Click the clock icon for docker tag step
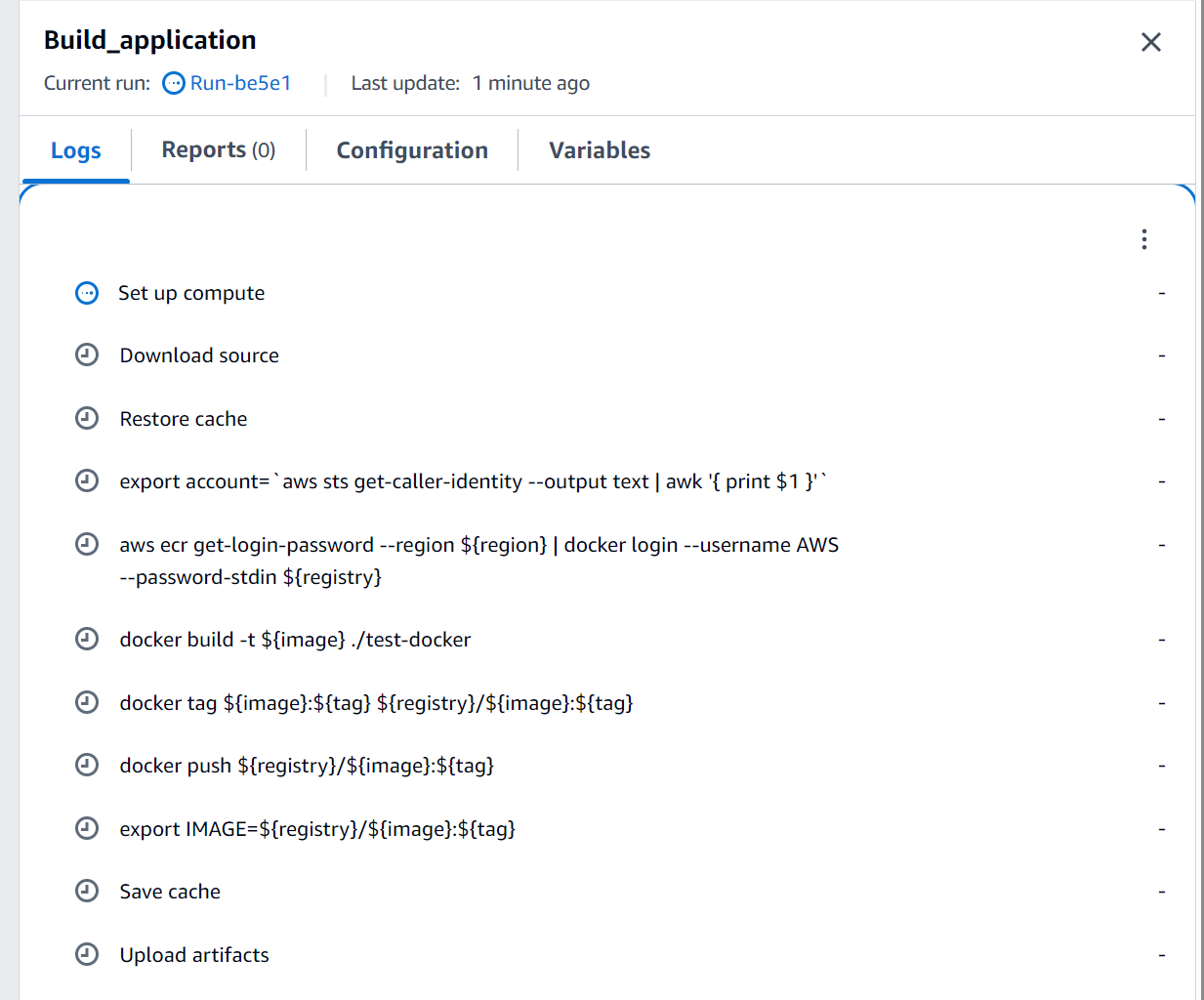 point(87,702)
